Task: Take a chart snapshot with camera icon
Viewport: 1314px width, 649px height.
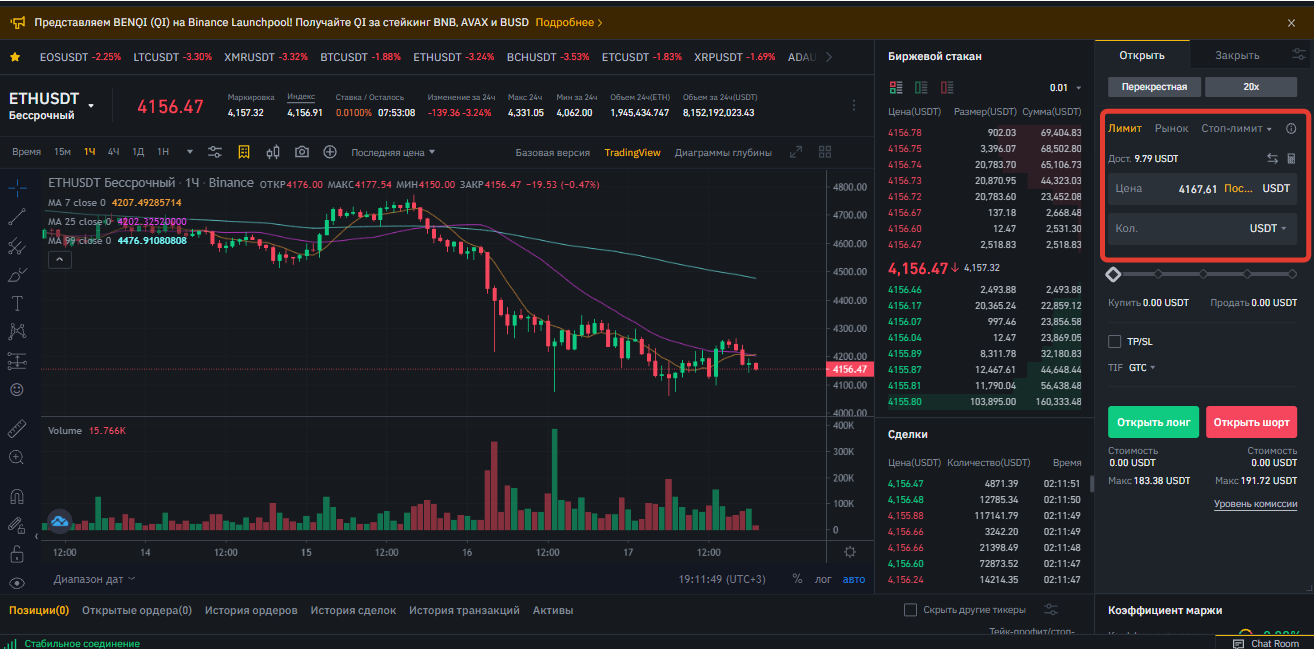Action: 301,152
